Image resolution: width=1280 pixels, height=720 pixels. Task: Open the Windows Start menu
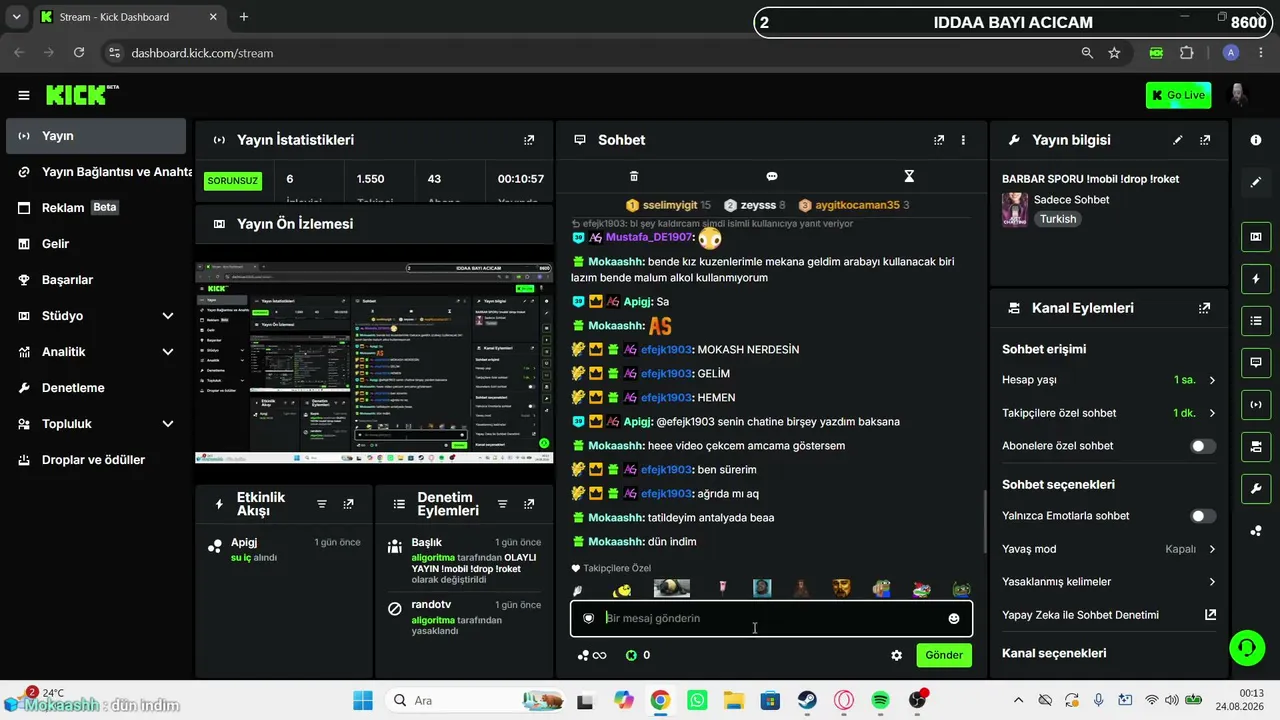362,700
